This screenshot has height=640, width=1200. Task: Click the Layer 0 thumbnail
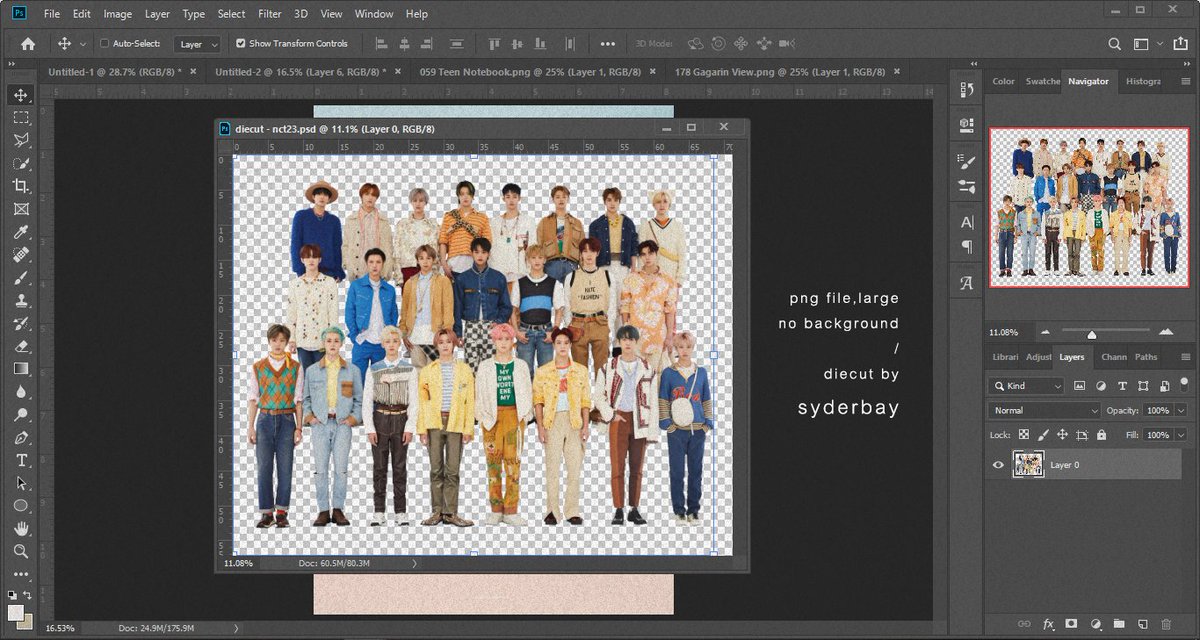pos(1028,465)
